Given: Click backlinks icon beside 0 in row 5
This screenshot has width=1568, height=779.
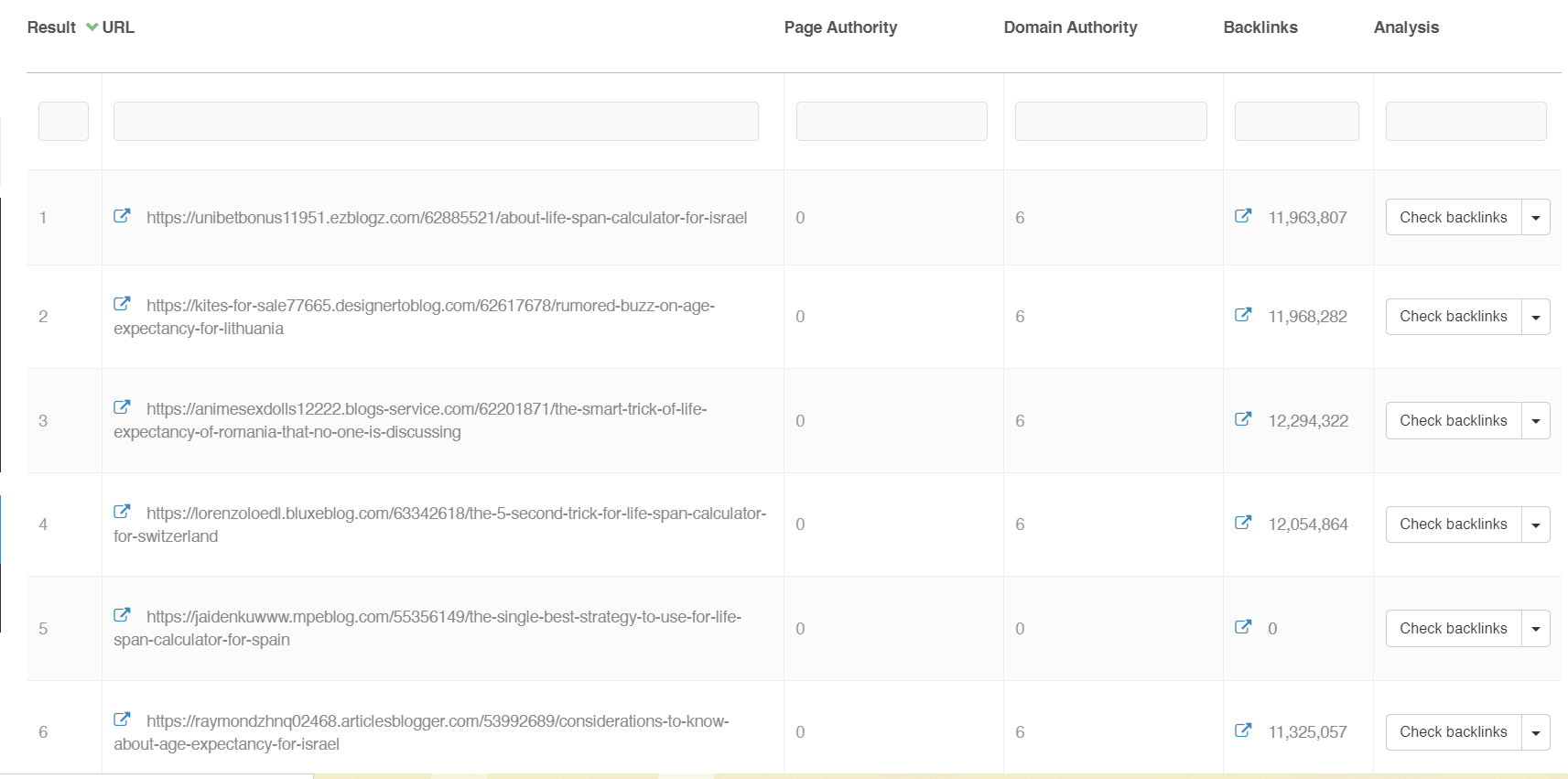Looking at the screenshot, I should coord(1243,627).
